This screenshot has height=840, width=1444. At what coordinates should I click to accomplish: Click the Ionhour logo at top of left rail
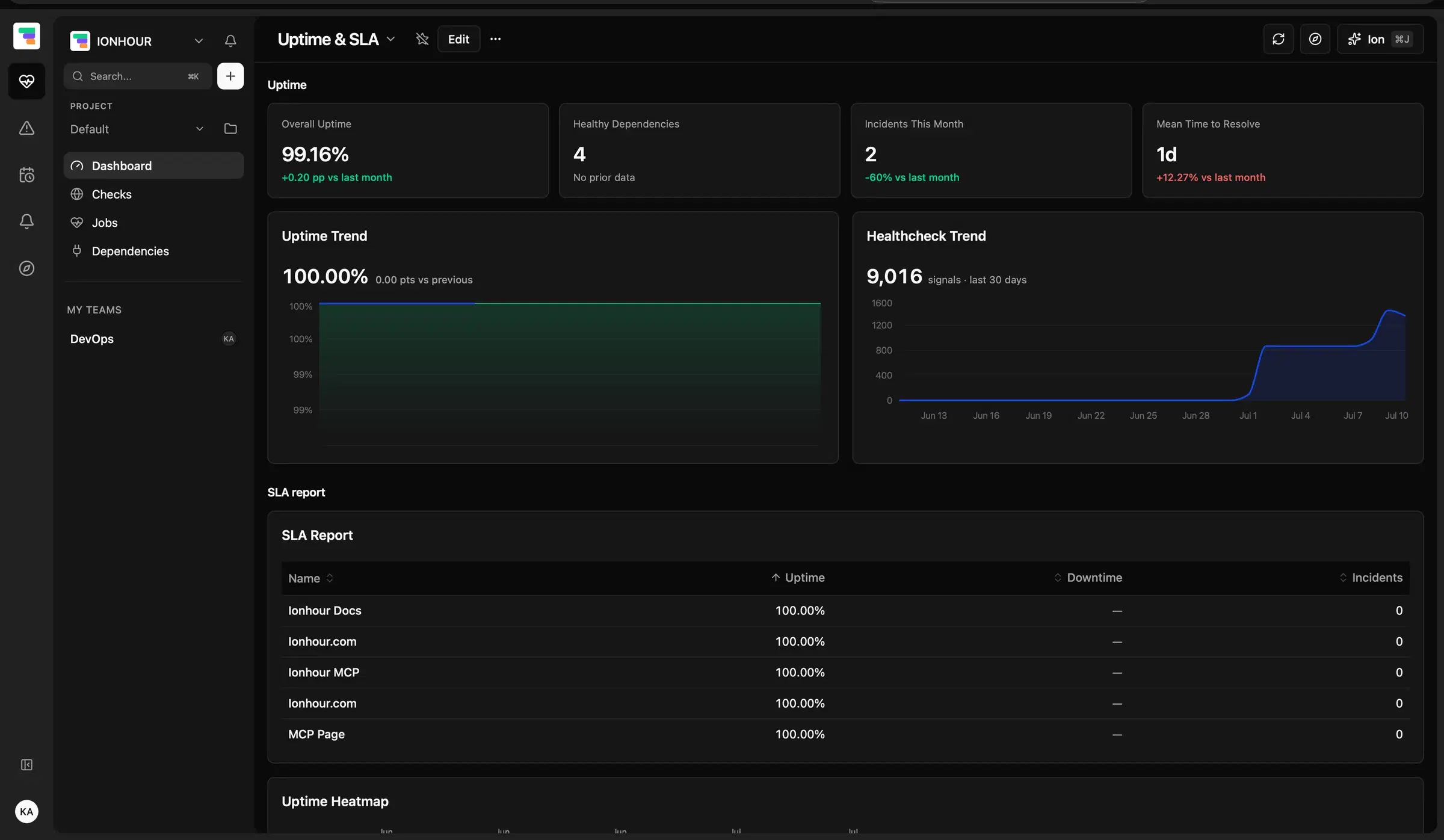[x=26, y=36]
